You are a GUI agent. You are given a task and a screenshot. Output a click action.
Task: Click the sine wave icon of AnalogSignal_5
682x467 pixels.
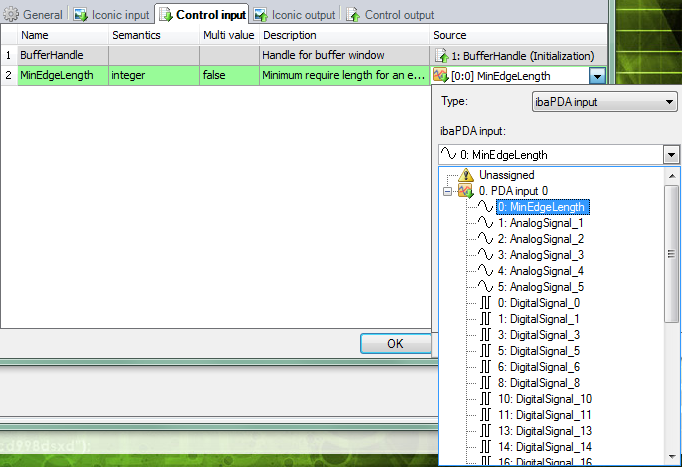(x=485, y=287)
